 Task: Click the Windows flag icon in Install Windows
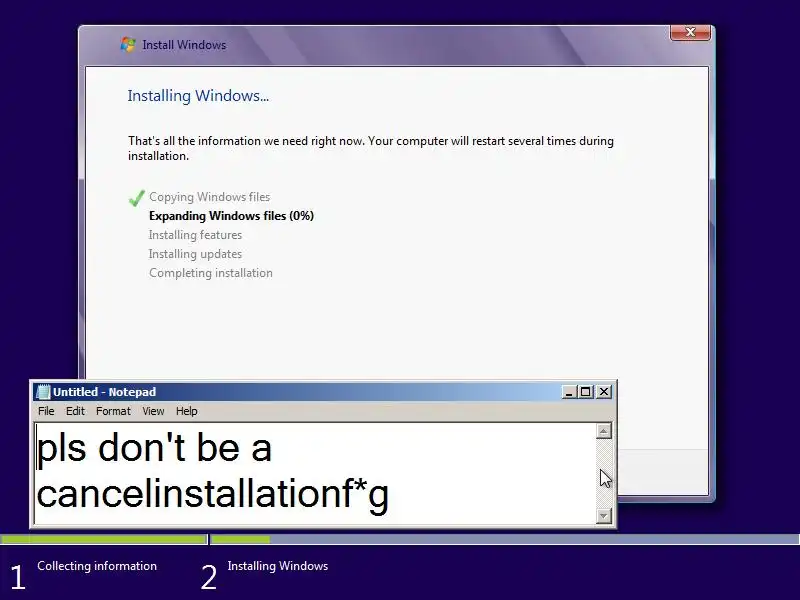tap(128, 44)
